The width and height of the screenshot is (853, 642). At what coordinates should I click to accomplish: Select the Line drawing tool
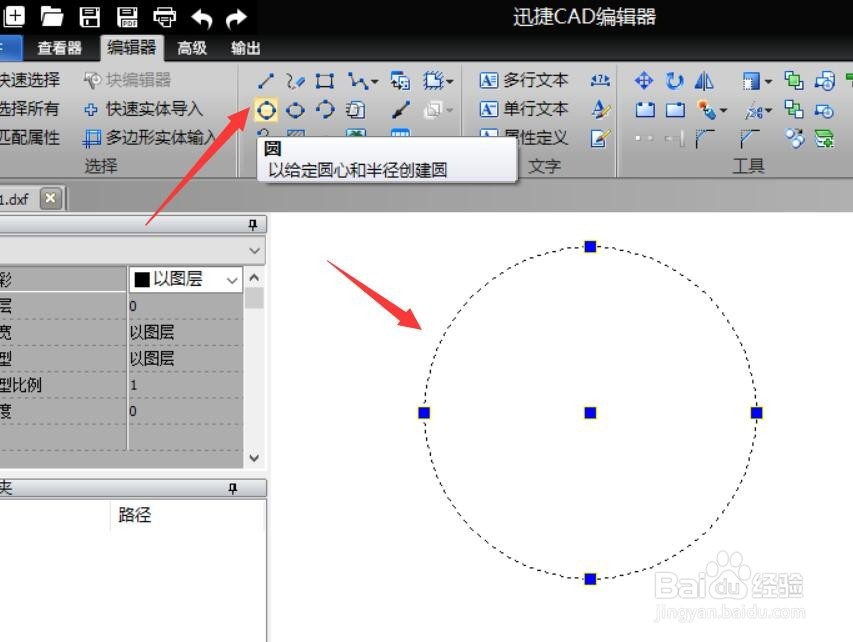266,80
